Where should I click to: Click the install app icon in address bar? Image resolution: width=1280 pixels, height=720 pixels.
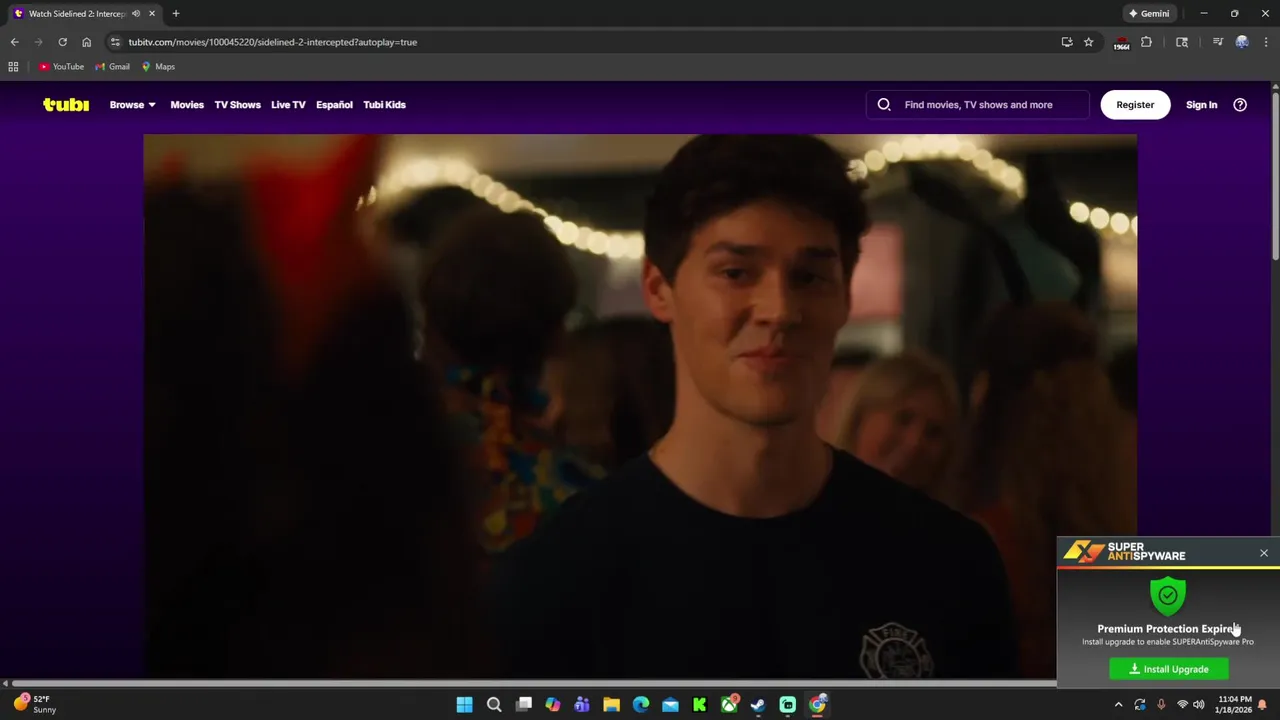pos(1067,42)
